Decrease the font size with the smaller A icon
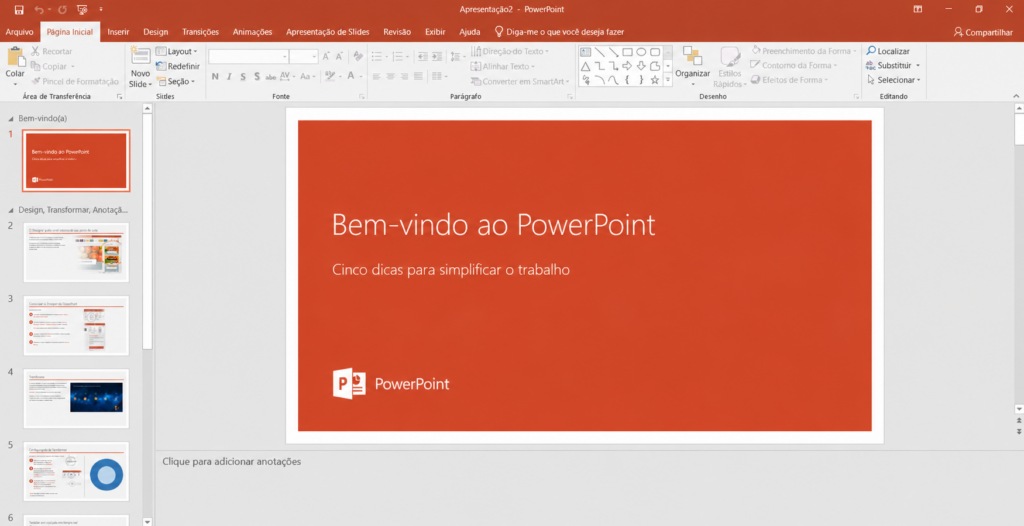 pyautogui.click(x=339, y=57)
